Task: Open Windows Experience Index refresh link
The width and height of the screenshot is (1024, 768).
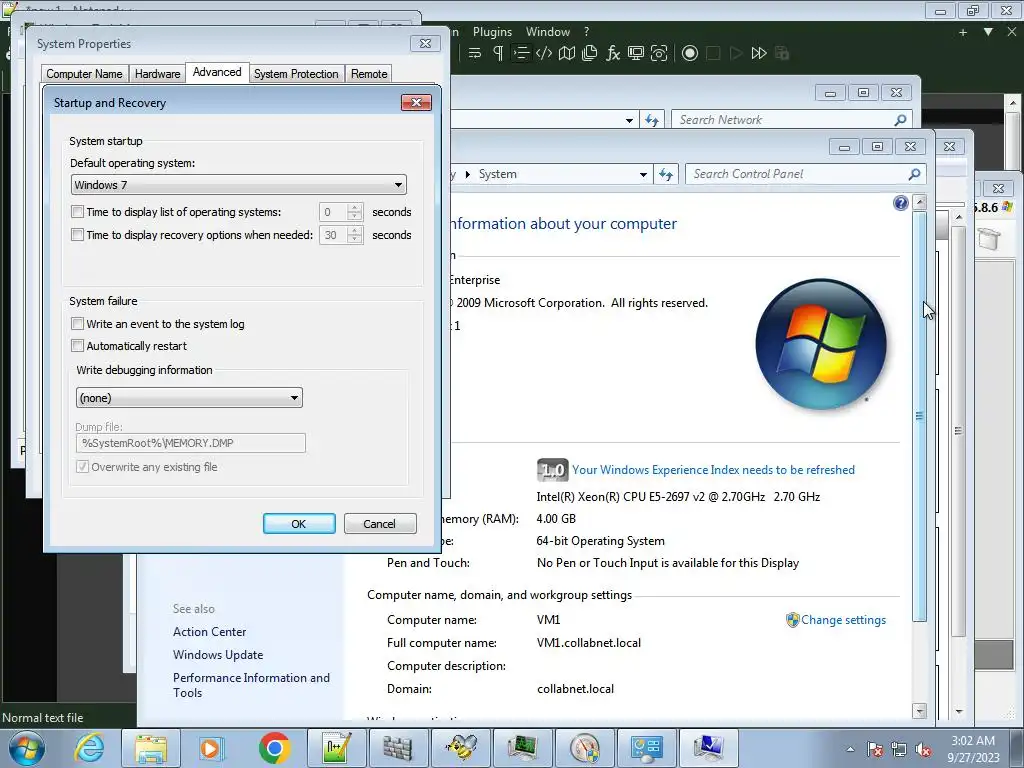Action: [x=713, y=470]
